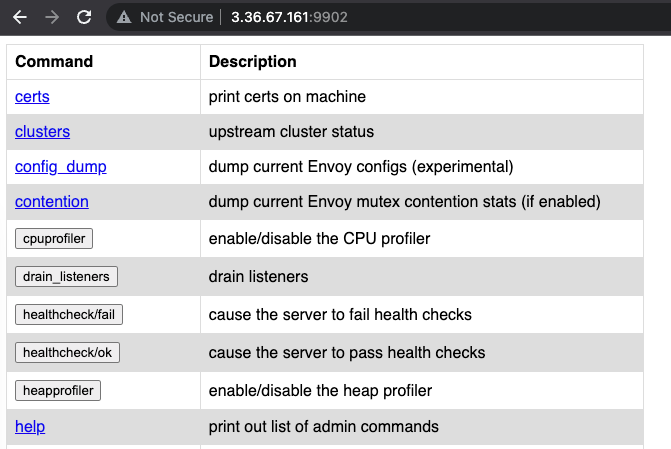Reload the Envoy admin page
The height and width of the screenshot is (449, 671).
pyautogui.click(x=84, y=17)
